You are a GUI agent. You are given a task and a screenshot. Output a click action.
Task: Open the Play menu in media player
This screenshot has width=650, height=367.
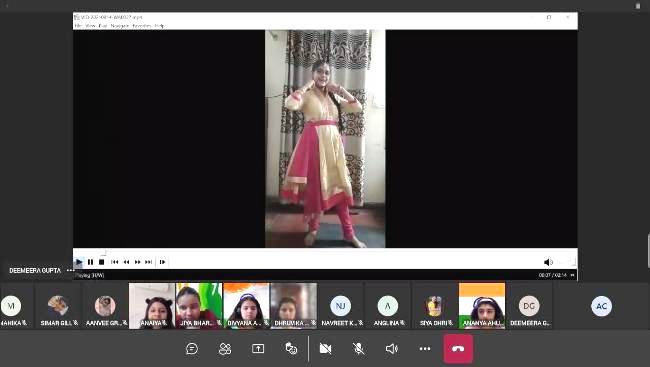point(103,26)
